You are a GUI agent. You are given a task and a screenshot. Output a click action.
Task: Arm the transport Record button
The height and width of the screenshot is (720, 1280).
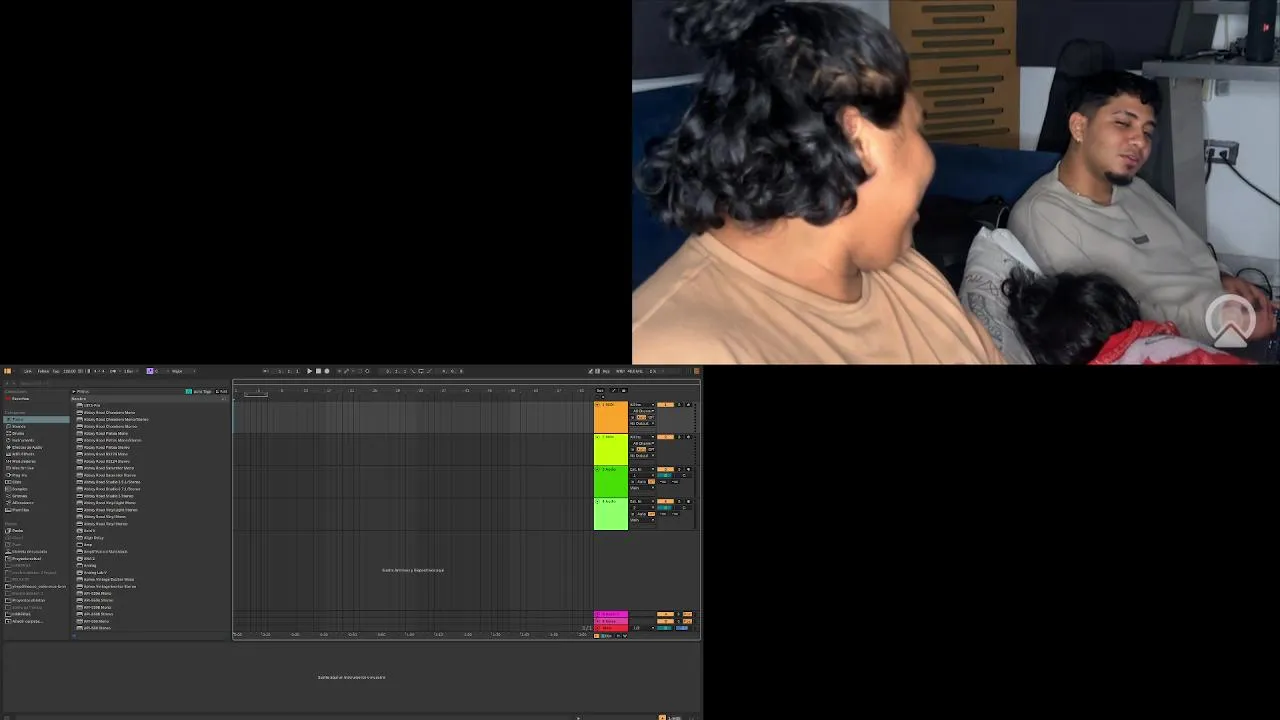[x=327, y=371]
